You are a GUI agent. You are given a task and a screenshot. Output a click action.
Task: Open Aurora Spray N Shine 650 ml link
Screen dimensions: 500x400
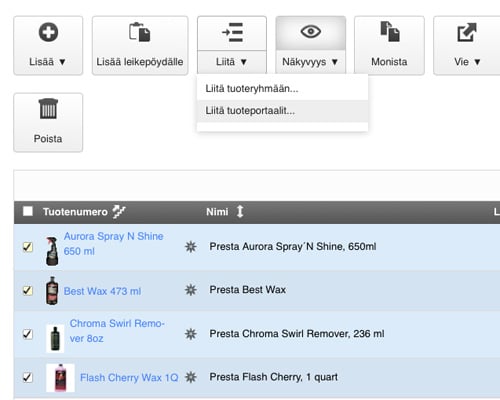click(x=113, y=244)
